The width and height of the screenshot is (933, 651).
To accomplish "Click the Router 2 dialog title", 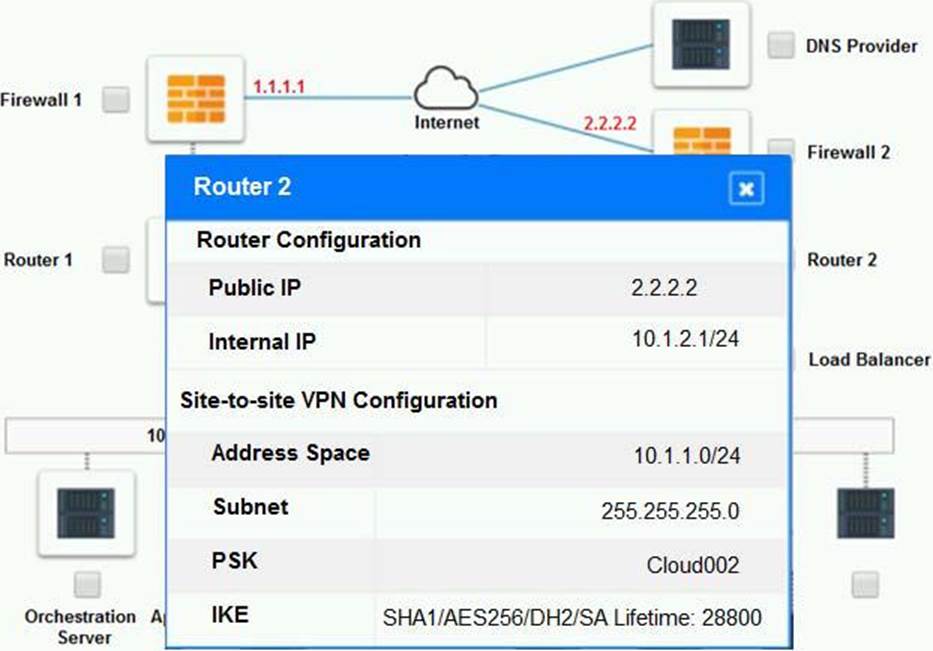I will coord(242,187).
